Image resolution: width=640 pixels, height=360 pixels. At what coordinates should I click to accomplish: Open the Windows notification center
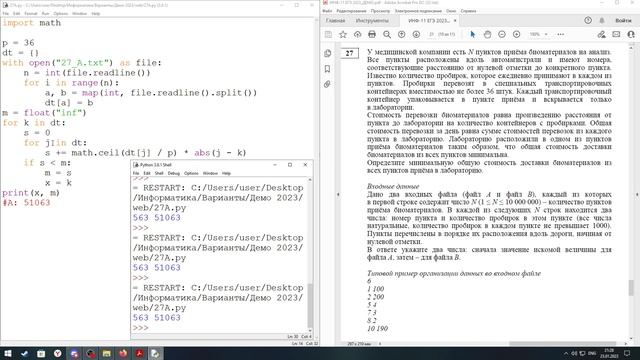pyautogui.click(x=627, y=353)
